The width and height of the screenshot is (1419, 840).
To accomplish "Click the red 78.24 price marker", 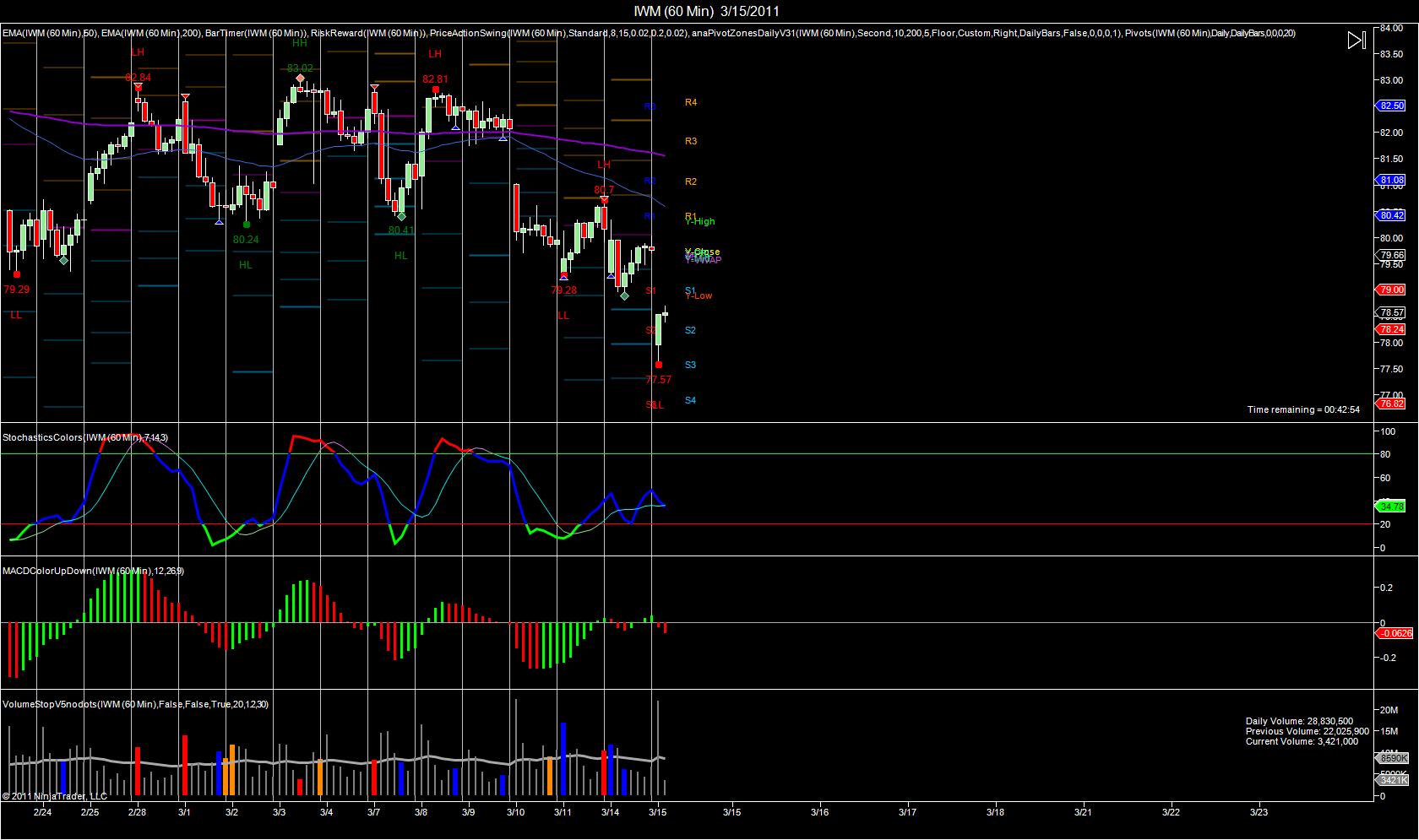I will pos(1390,329).
